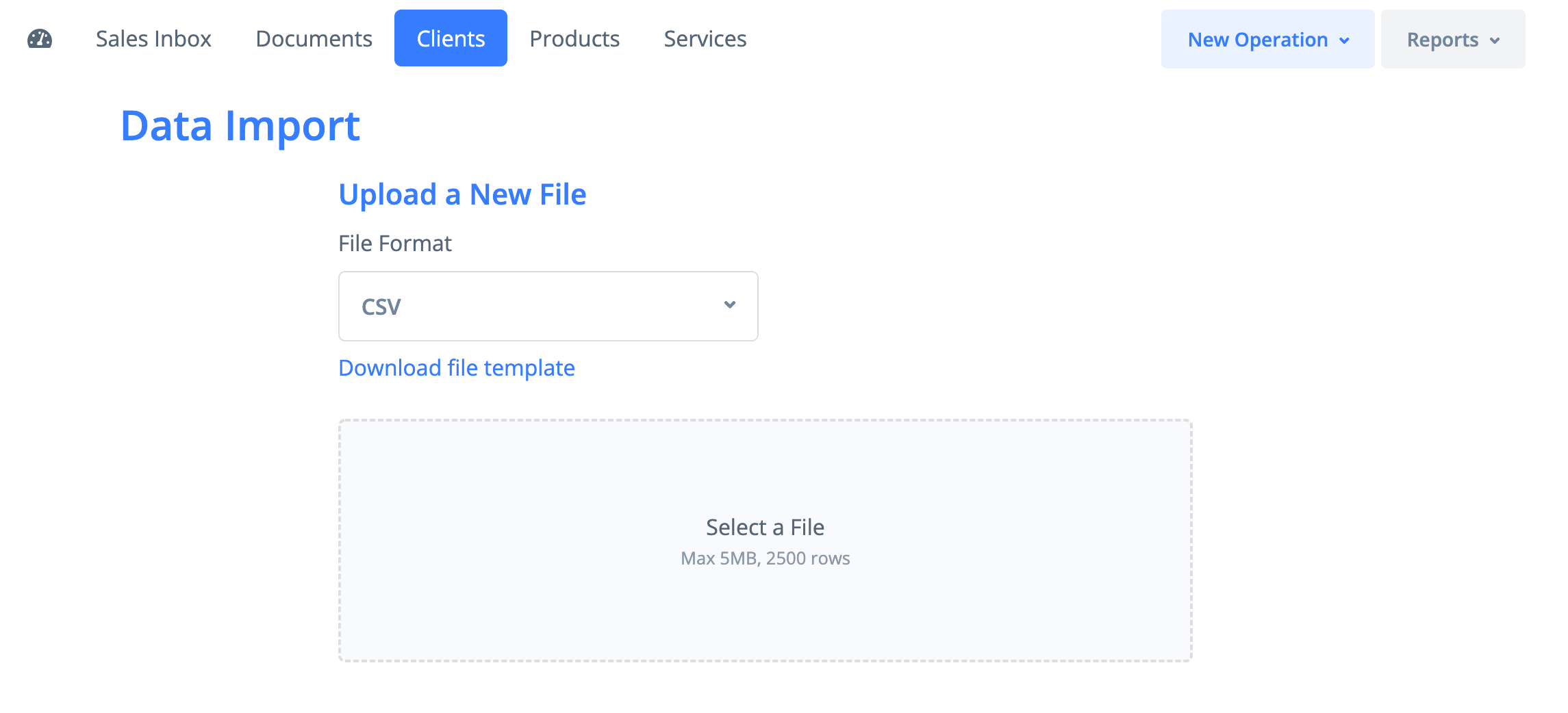Viewport: 1568px width, 713px height.
Task: Click the Upload a New File heading
Action: pyautogui.click(x=462, y=194)
